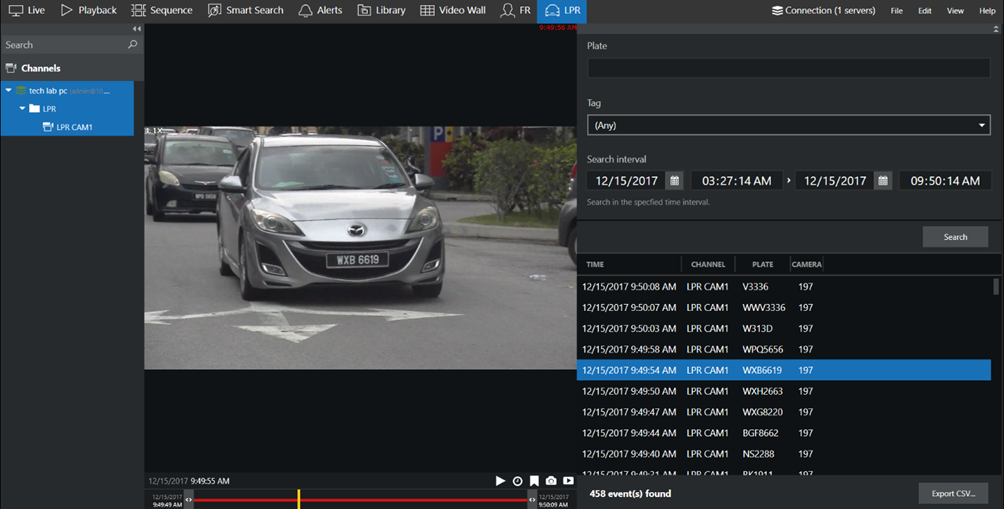Click the play button below the video

click(501, 481)
